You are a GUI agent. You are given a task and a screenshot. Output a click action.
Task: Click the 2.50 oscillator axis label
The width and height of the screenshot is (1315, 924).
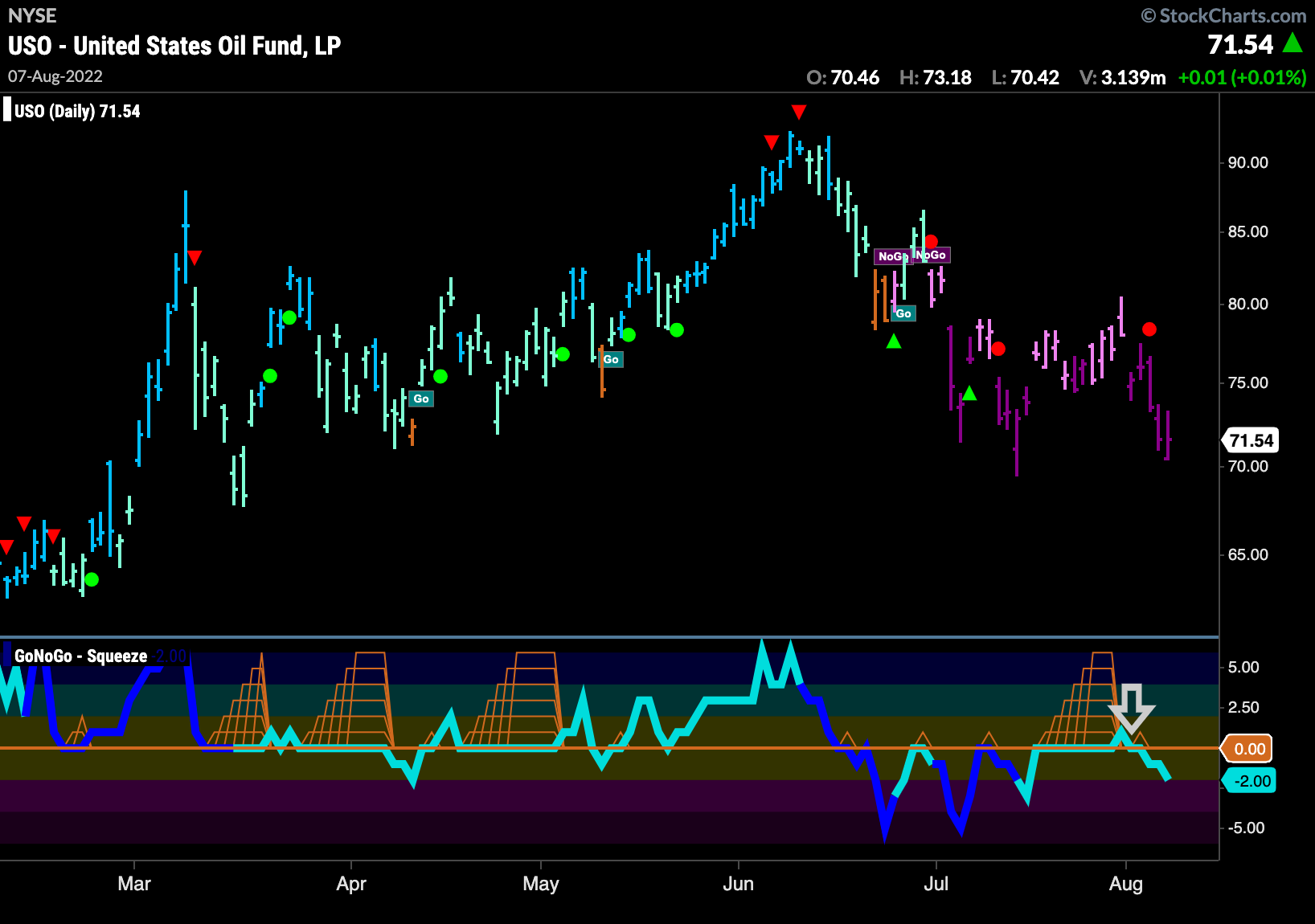[1243, 707]
